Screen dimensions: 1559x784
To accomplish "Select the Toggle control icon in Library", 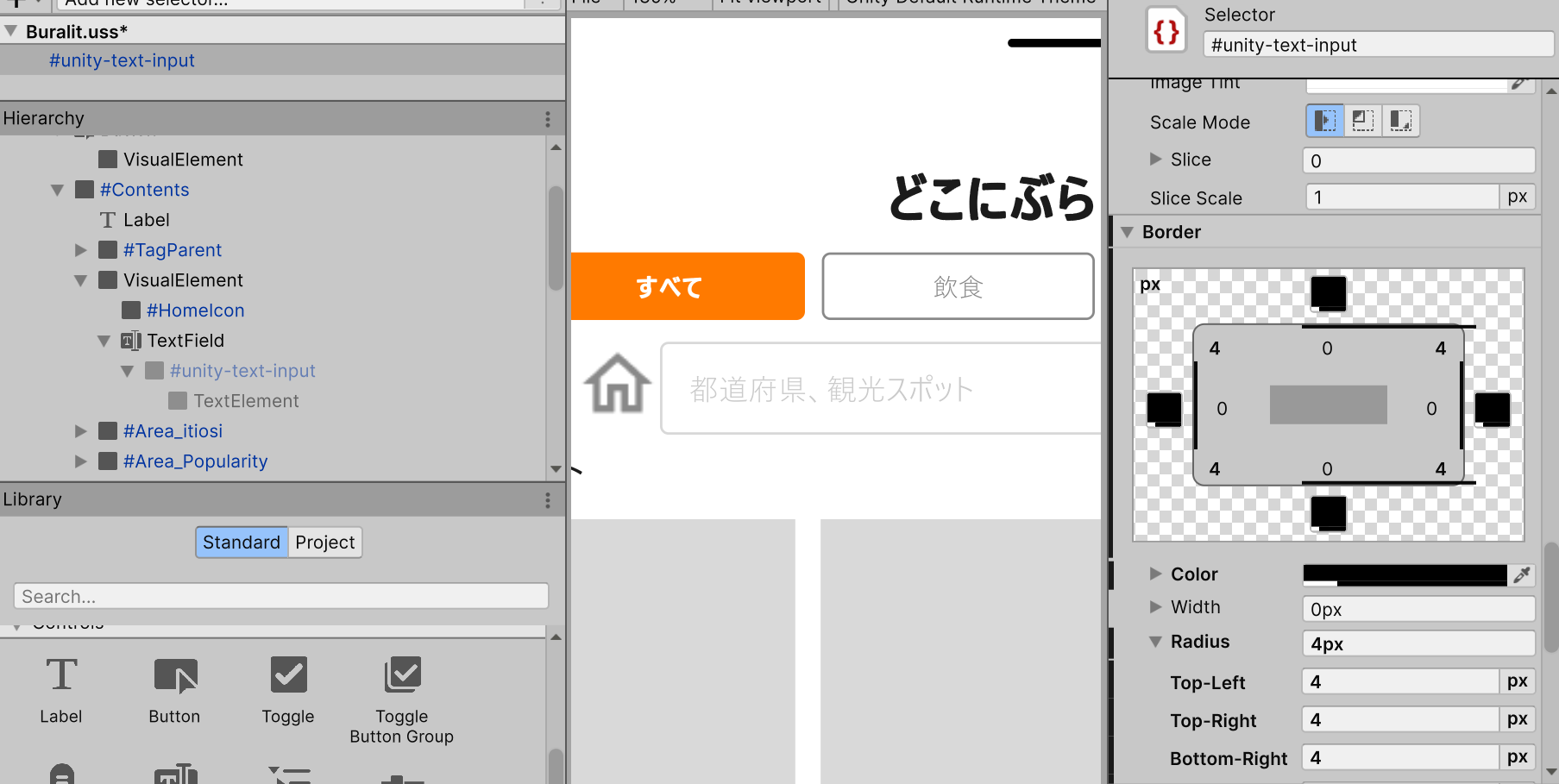I will (x=288, y=675).
